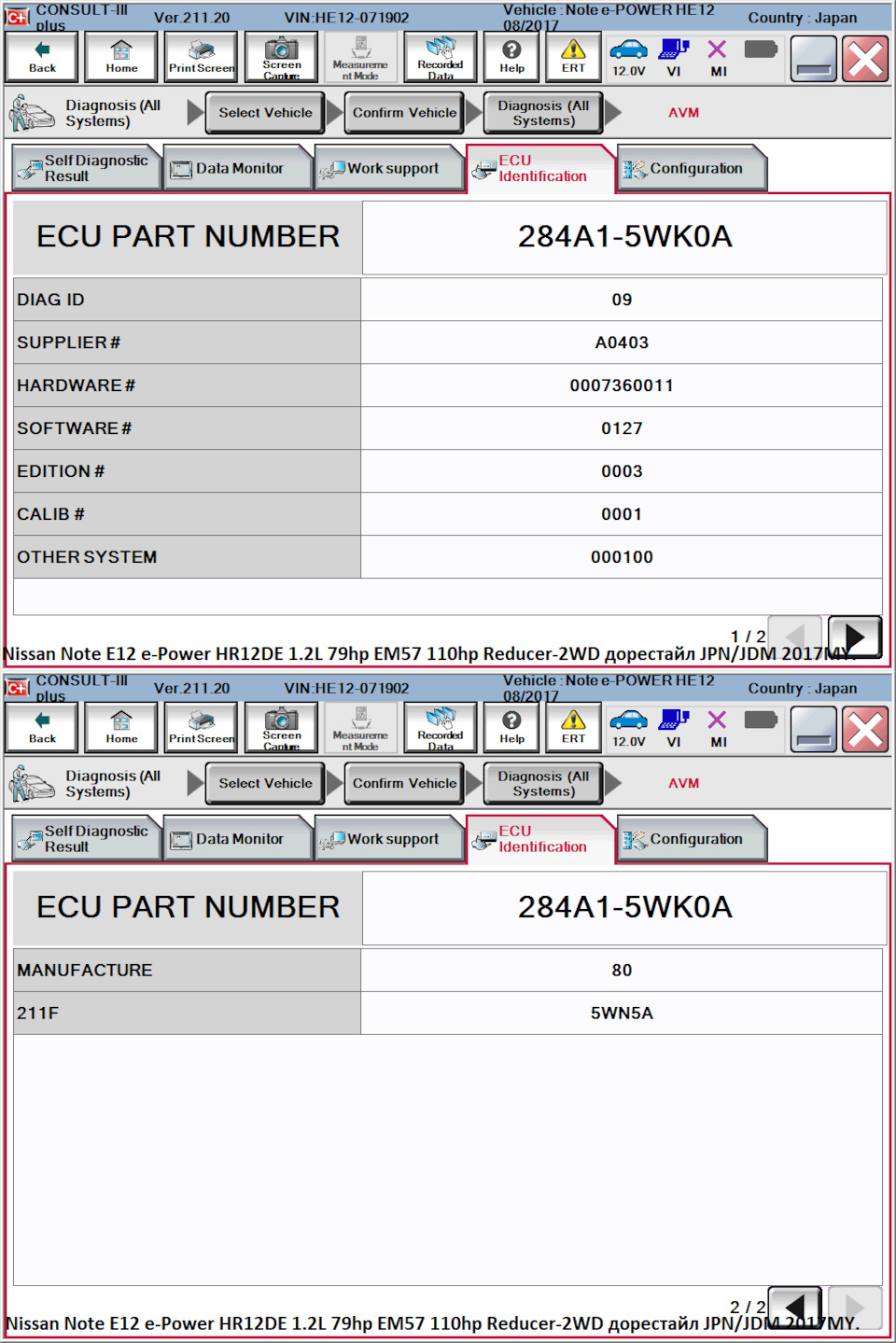The width and height of the screenshot is (896, 1343).
Task: Open Measurement Mode in the page 2/2 window
Action: pos(360,728)
